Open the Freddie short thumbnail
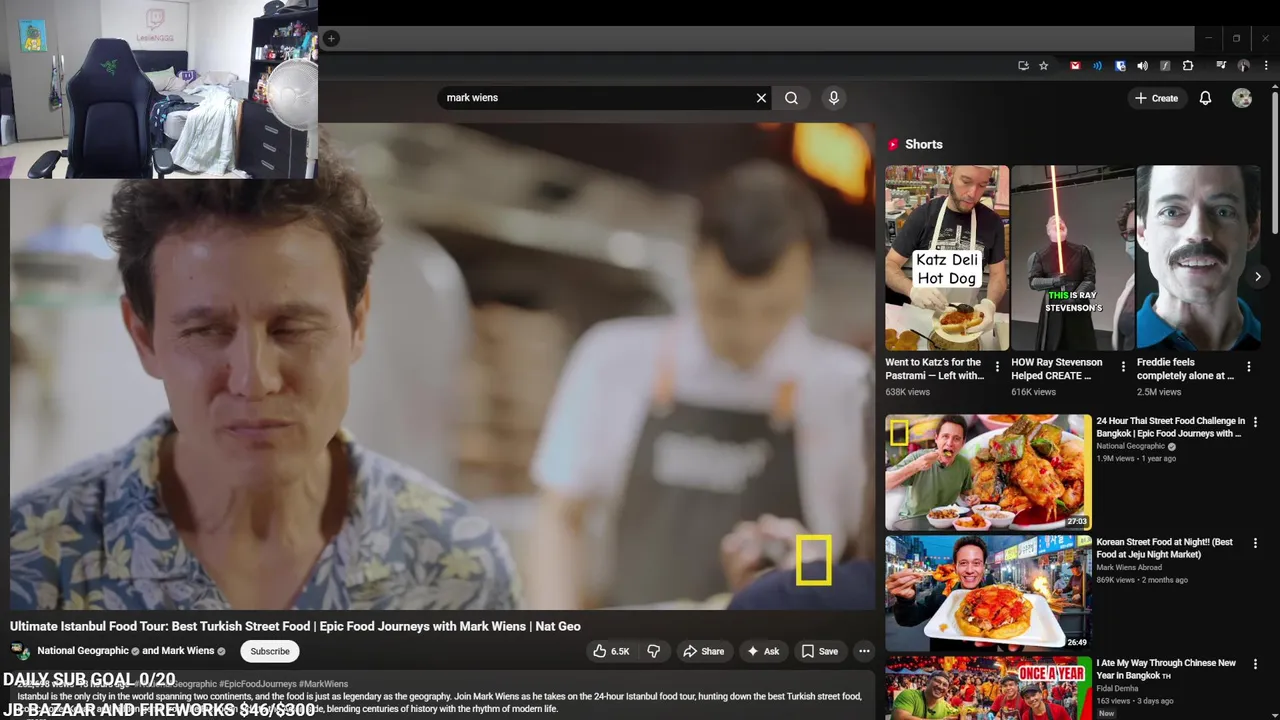The height and width of the screenshot is (720, 1280). (x=1198, y=258)
